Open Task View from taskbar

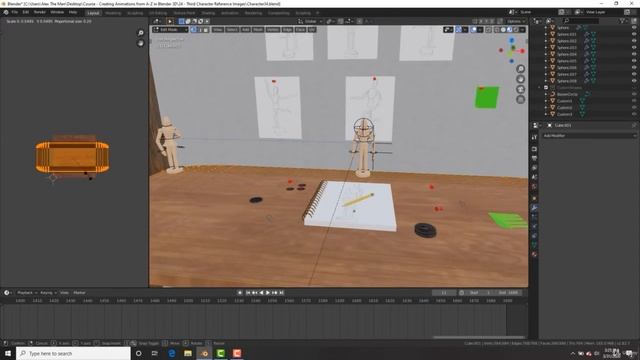[x=154, y=353]
